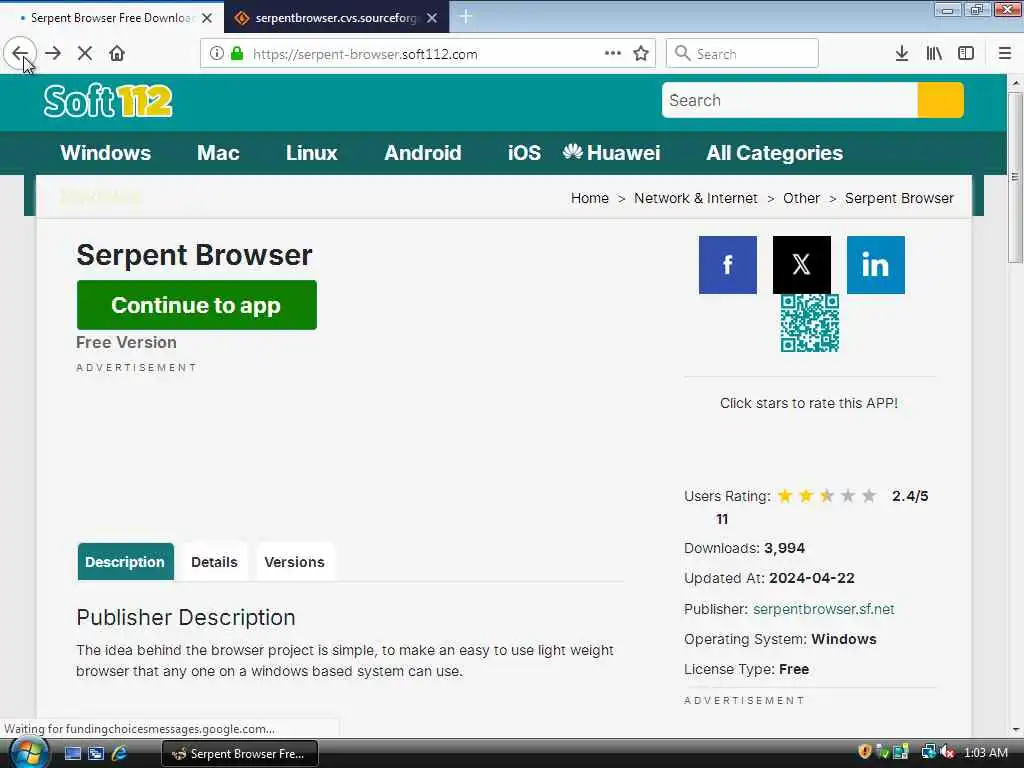Open the downloads arrow panel
Image resolution: width=1024 pixels, height=768 pixels.
coord(902,54)
